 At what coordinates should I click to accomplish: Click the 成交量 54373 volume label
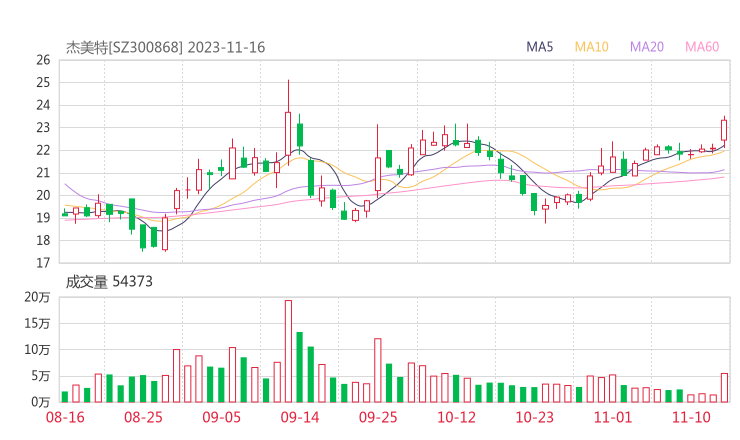tap(109, 282)
